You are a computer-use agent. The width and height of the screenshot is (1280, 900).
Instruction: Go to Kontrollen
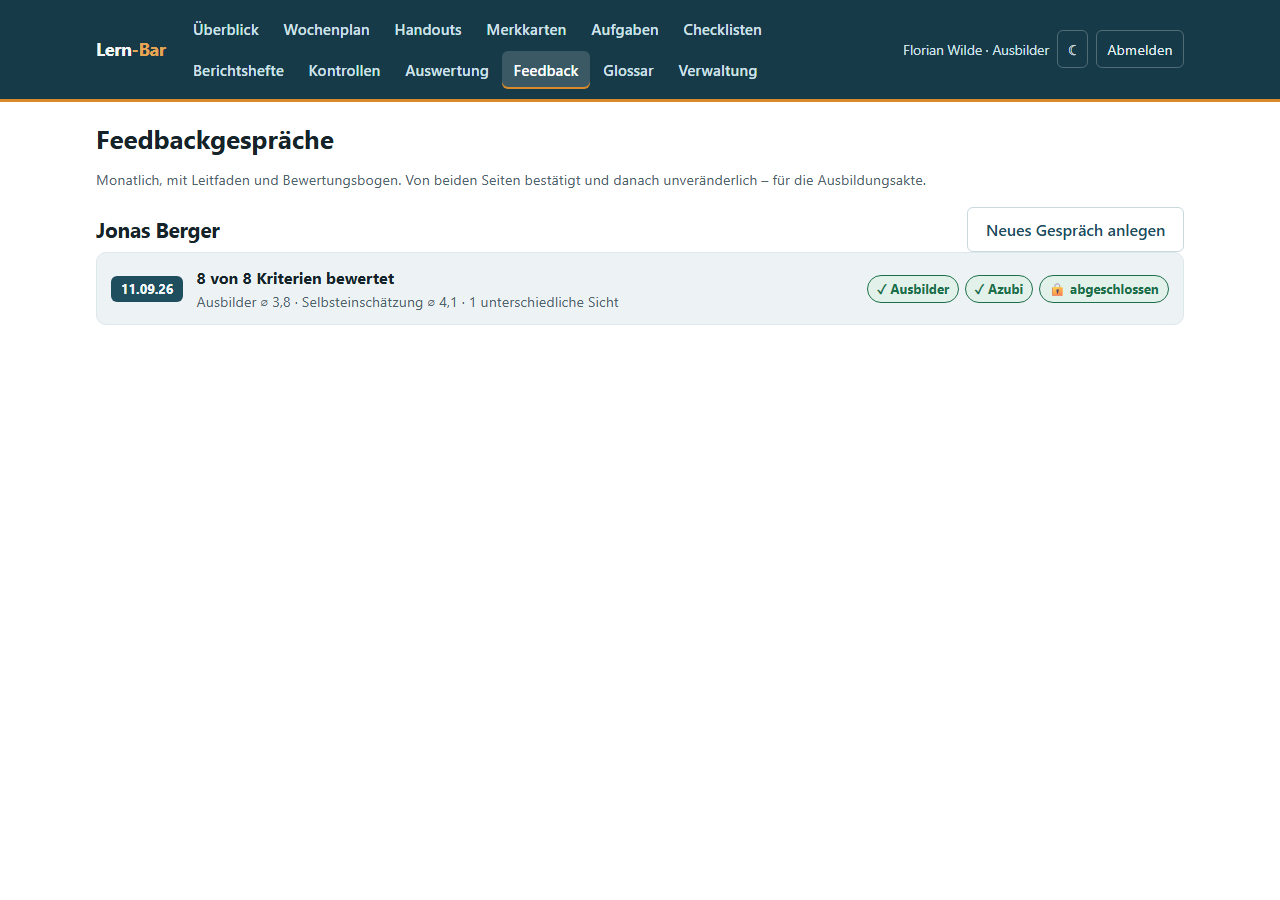click(x=344, y=71)
